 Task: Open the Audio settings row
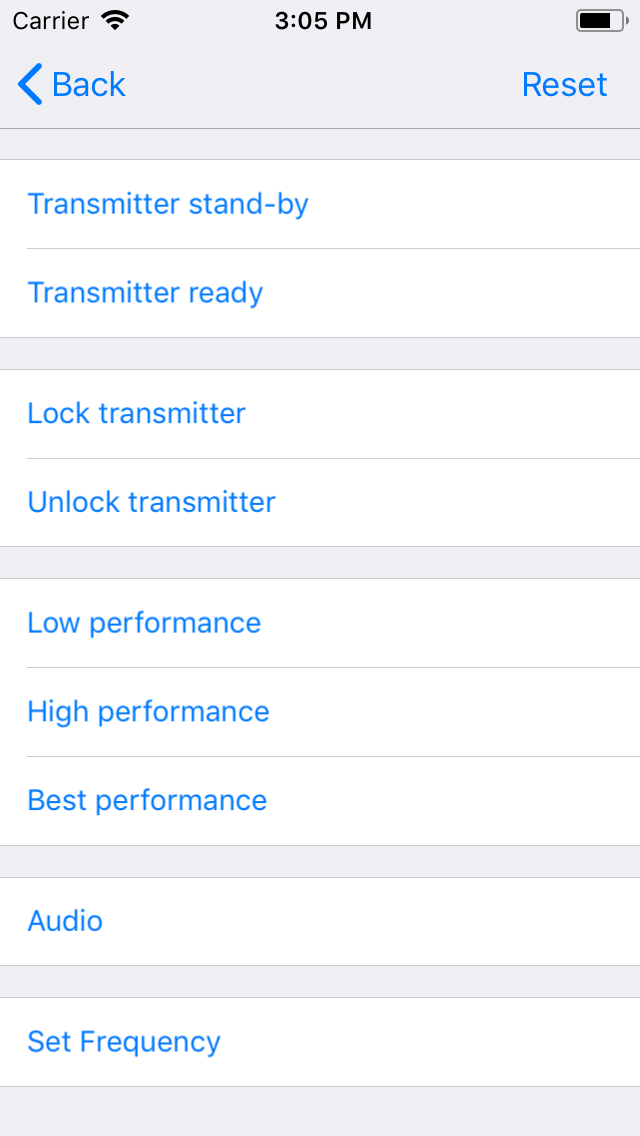tap(66, 921)
